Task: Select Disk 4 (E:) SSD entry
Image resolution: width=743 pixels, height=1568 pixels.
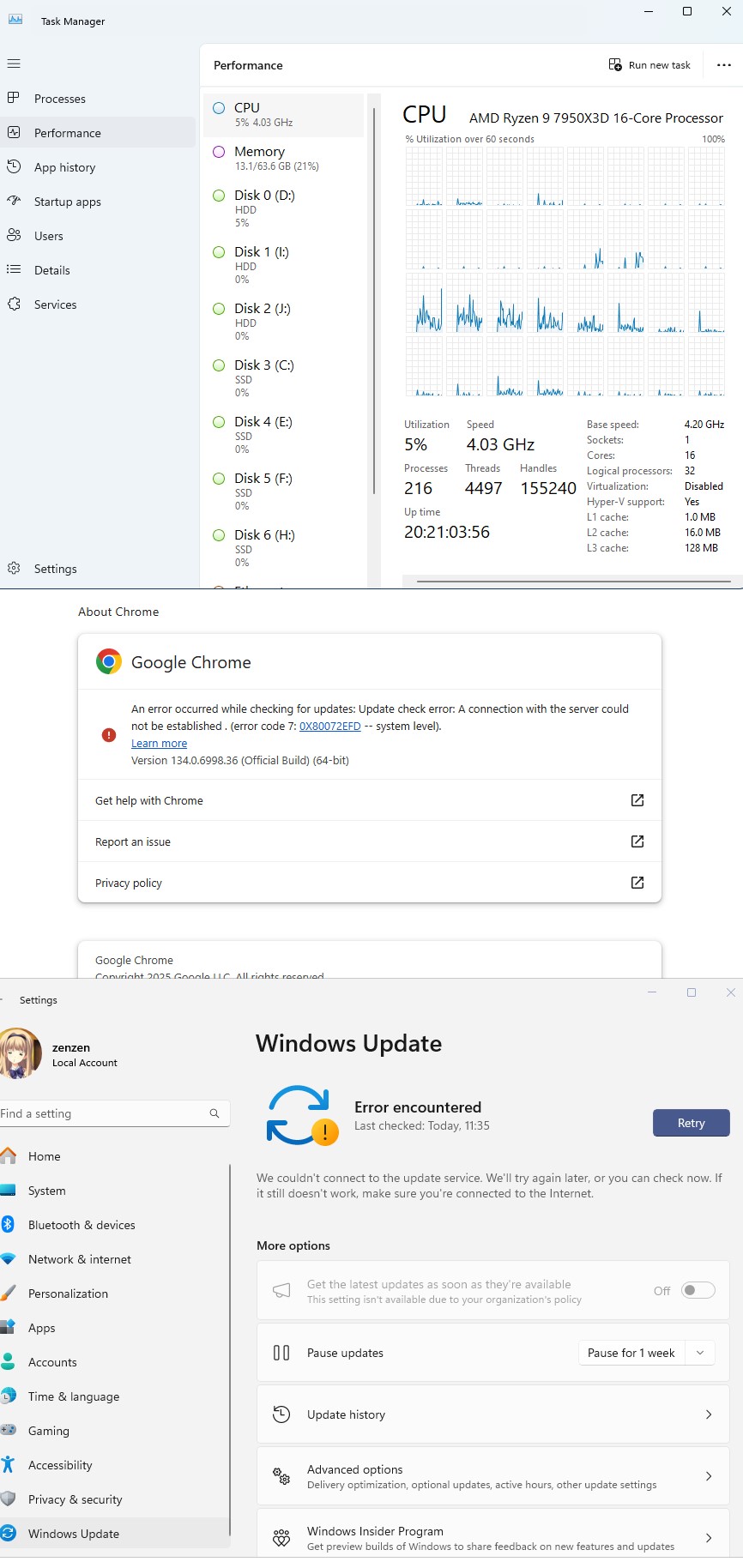Action: tap(284, 435)
